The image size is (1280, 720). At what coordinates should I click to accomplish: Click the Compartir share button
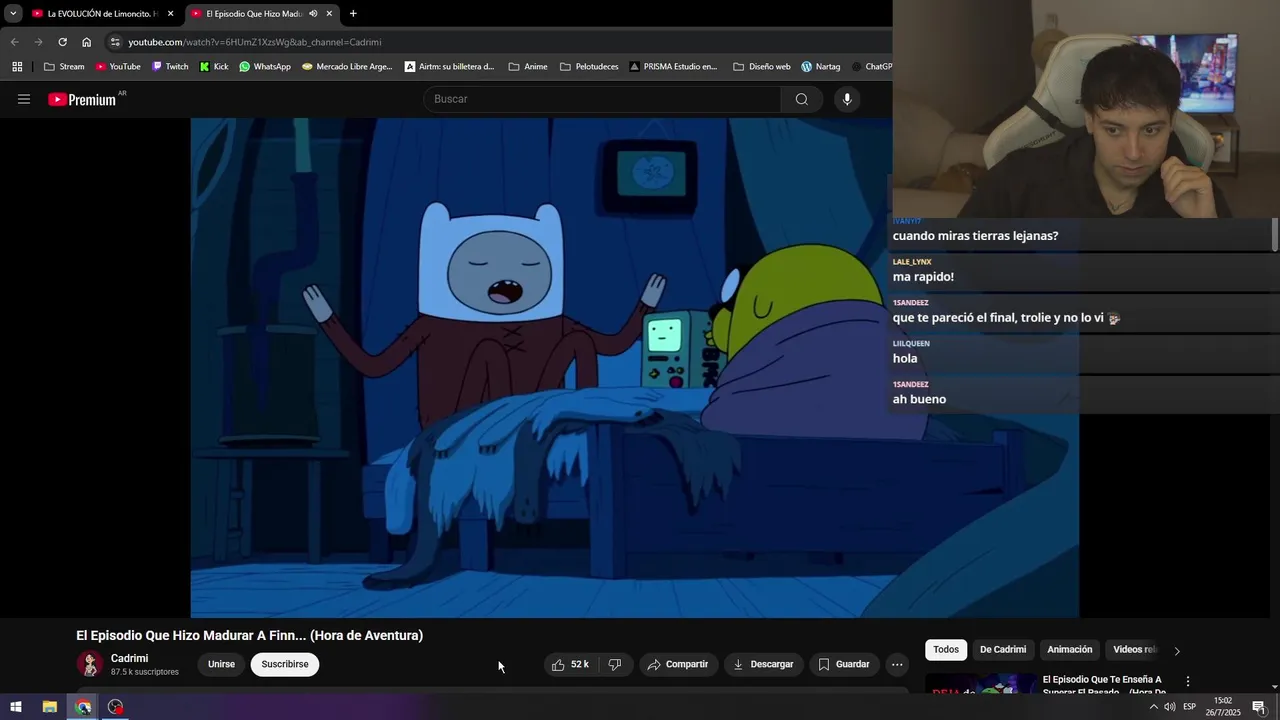click(x=678, y=664)
